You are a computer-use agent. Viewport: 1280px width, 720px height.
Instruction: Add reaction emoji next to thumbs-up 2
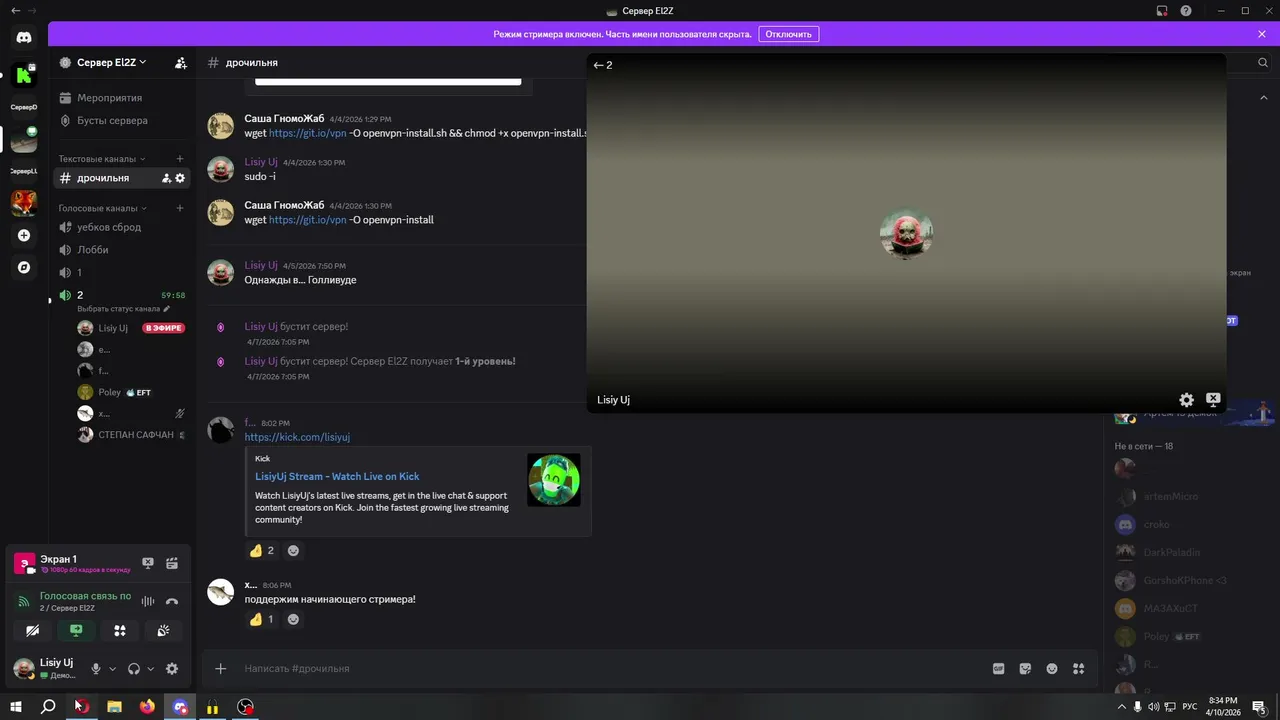pyautogui.click(x=293, y=550)
